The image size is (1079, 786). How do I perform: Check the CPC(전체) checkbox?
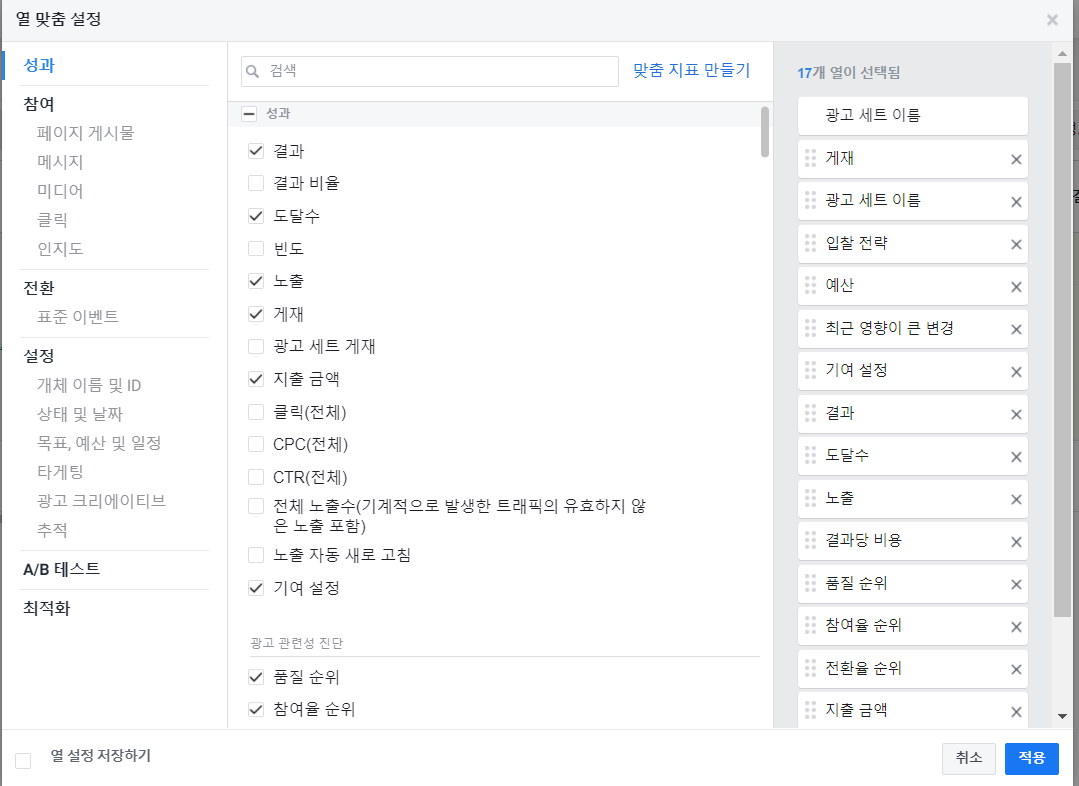point(256,445)
